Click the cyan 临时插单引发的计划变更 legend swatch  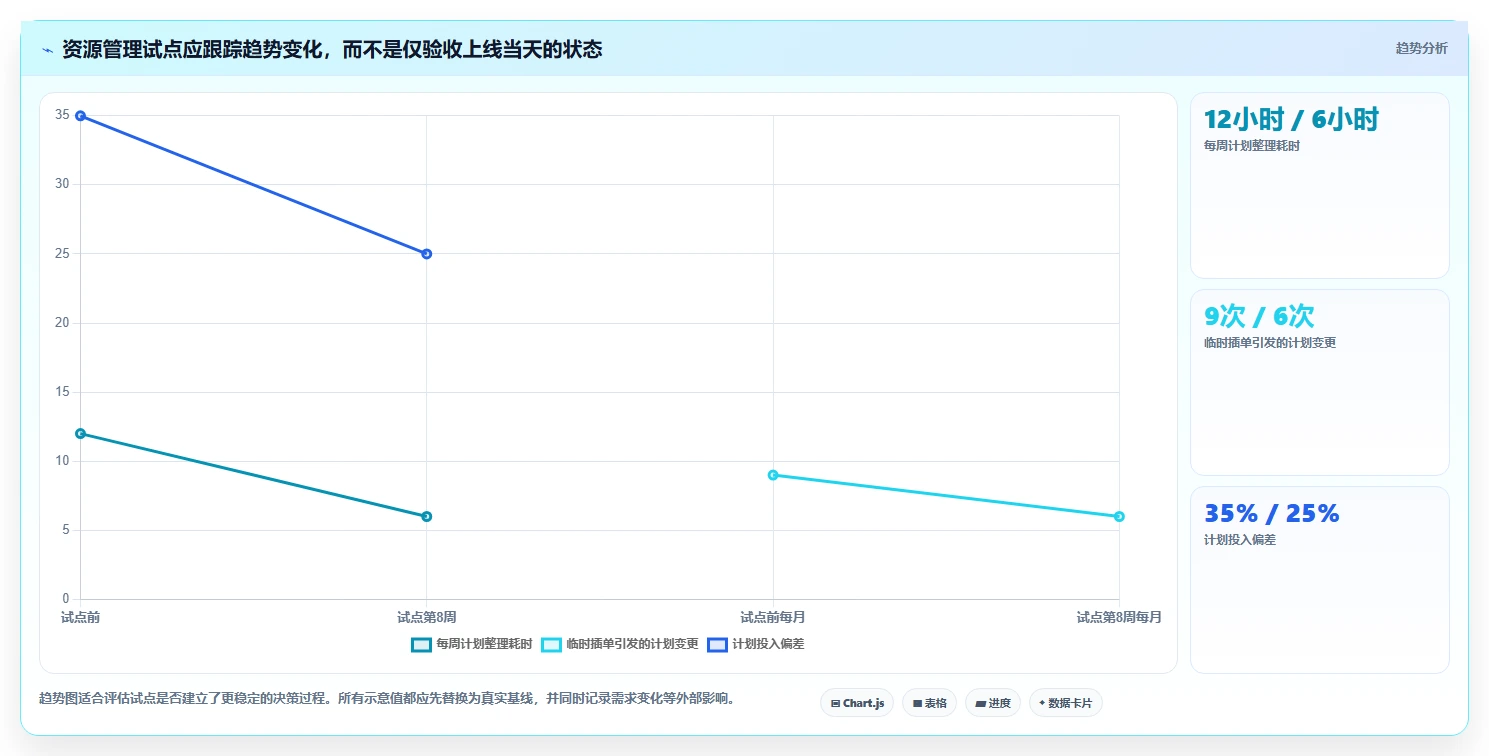[x=551, y=644]
